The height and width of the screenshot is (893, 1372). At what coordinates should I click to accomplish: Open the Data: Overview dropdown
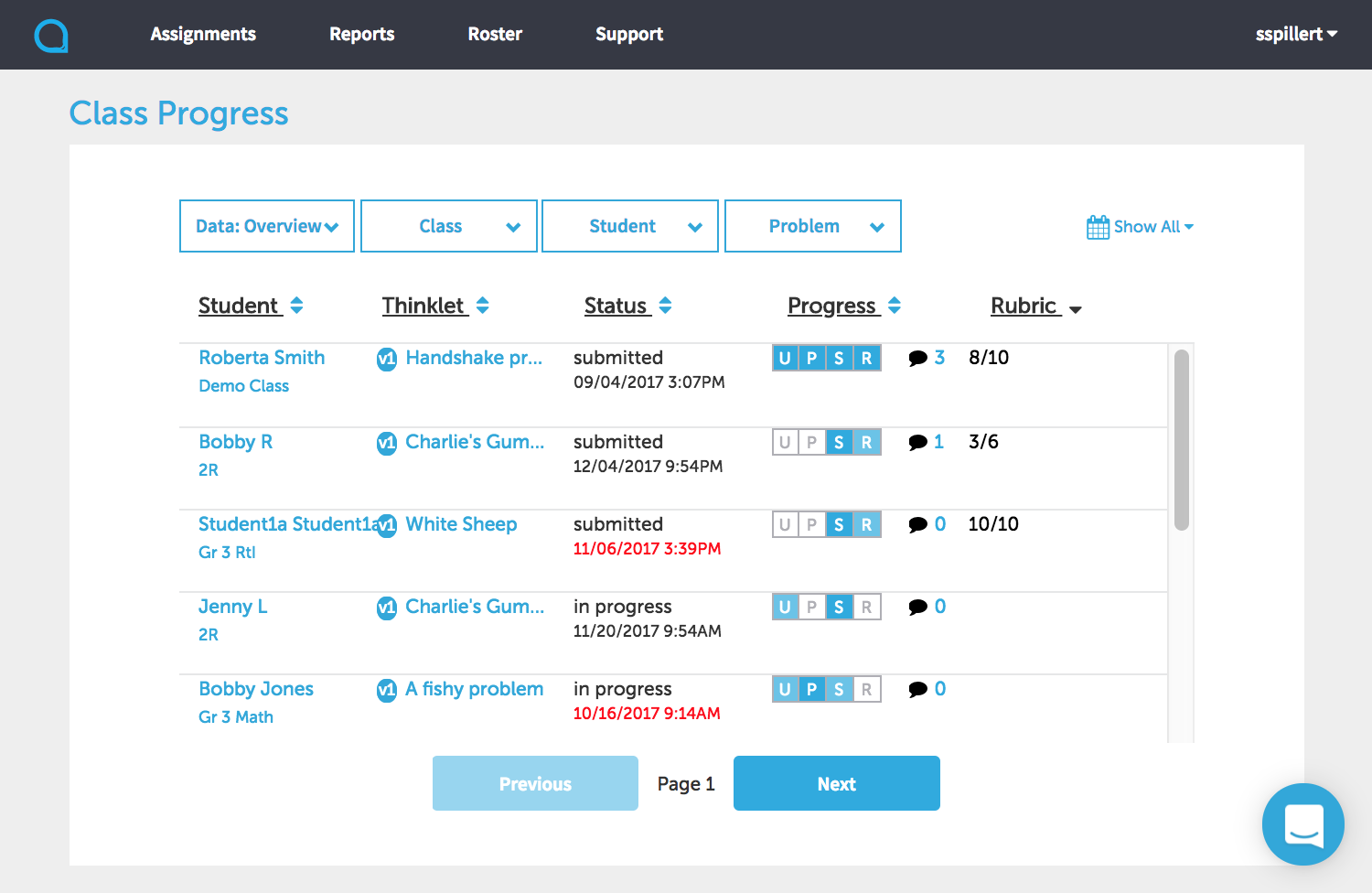tap(267, 226)
